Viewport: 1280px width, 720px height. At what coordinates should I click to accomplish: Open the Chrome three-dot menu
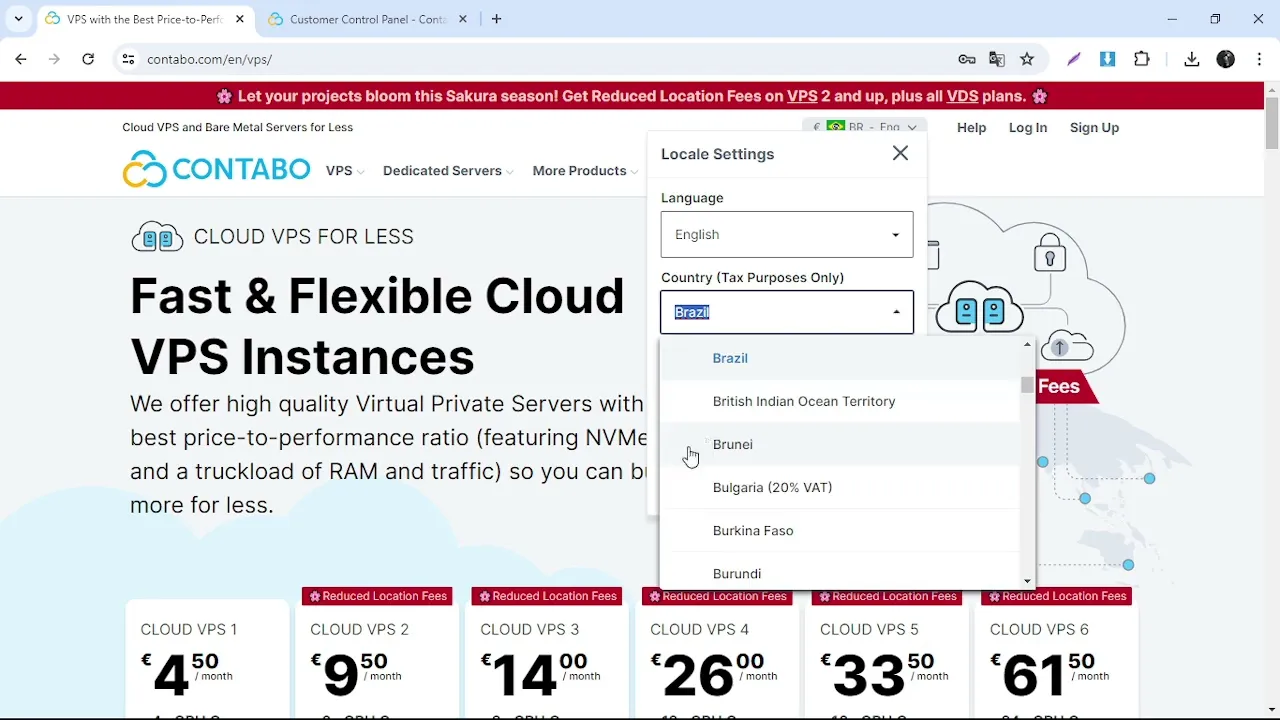point(1259,59)
